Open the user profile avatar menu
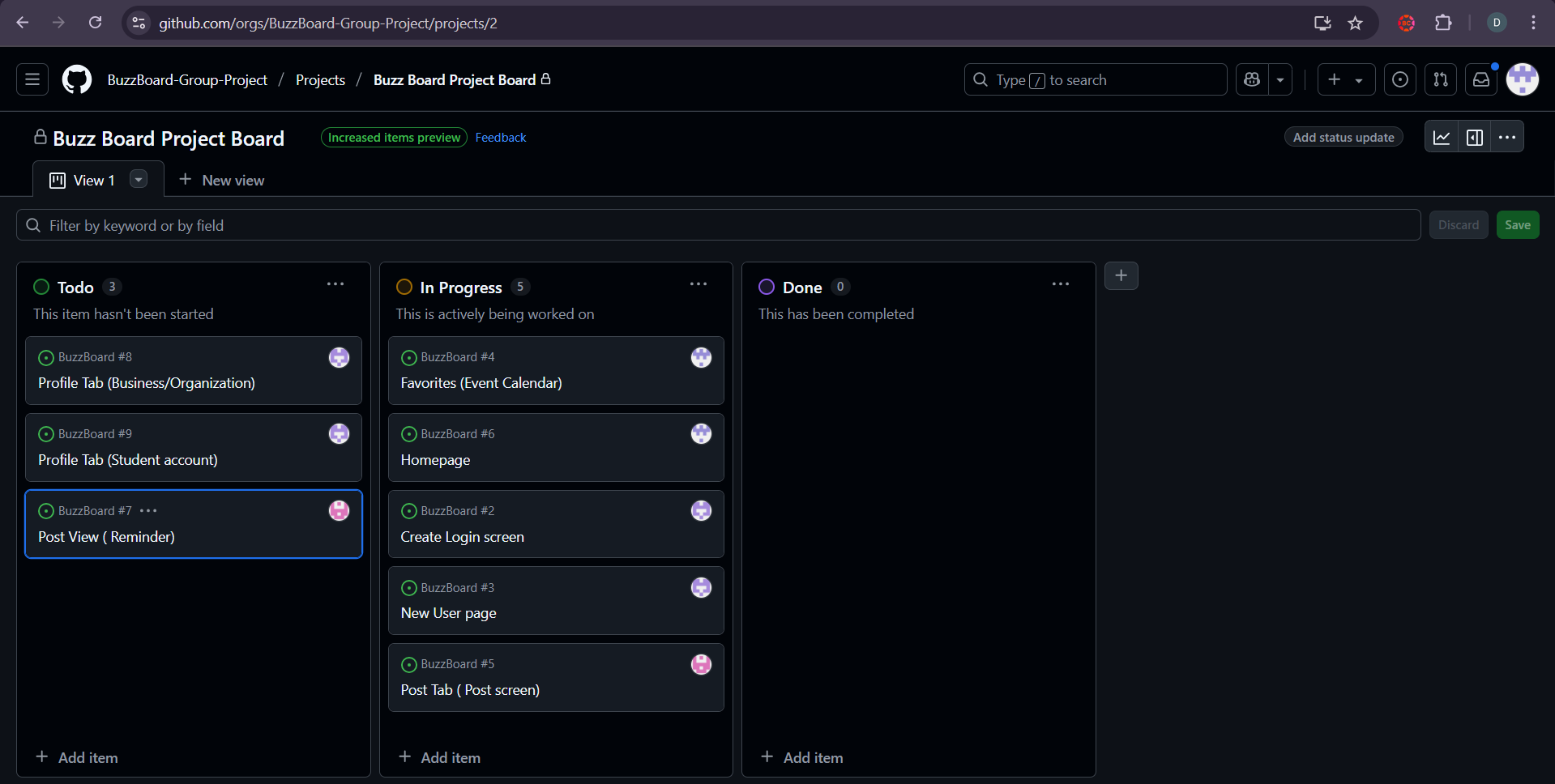 (1523, 79)
